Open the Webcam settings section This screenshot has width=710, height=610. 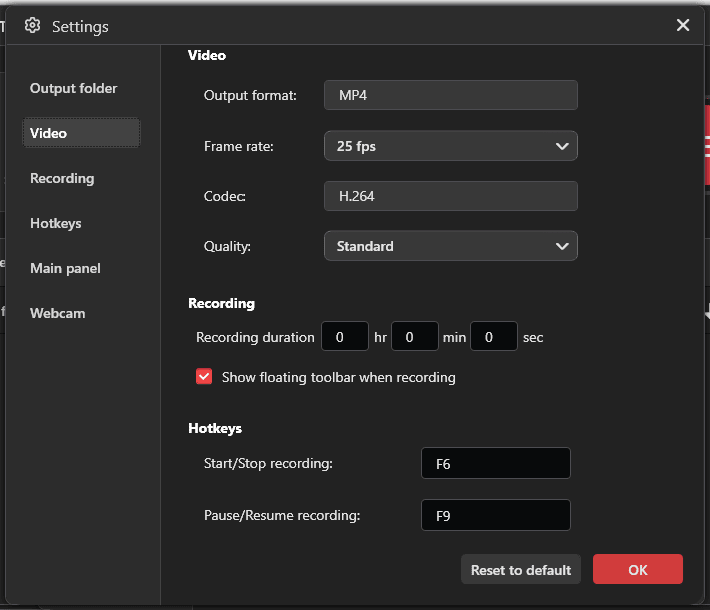58,313
